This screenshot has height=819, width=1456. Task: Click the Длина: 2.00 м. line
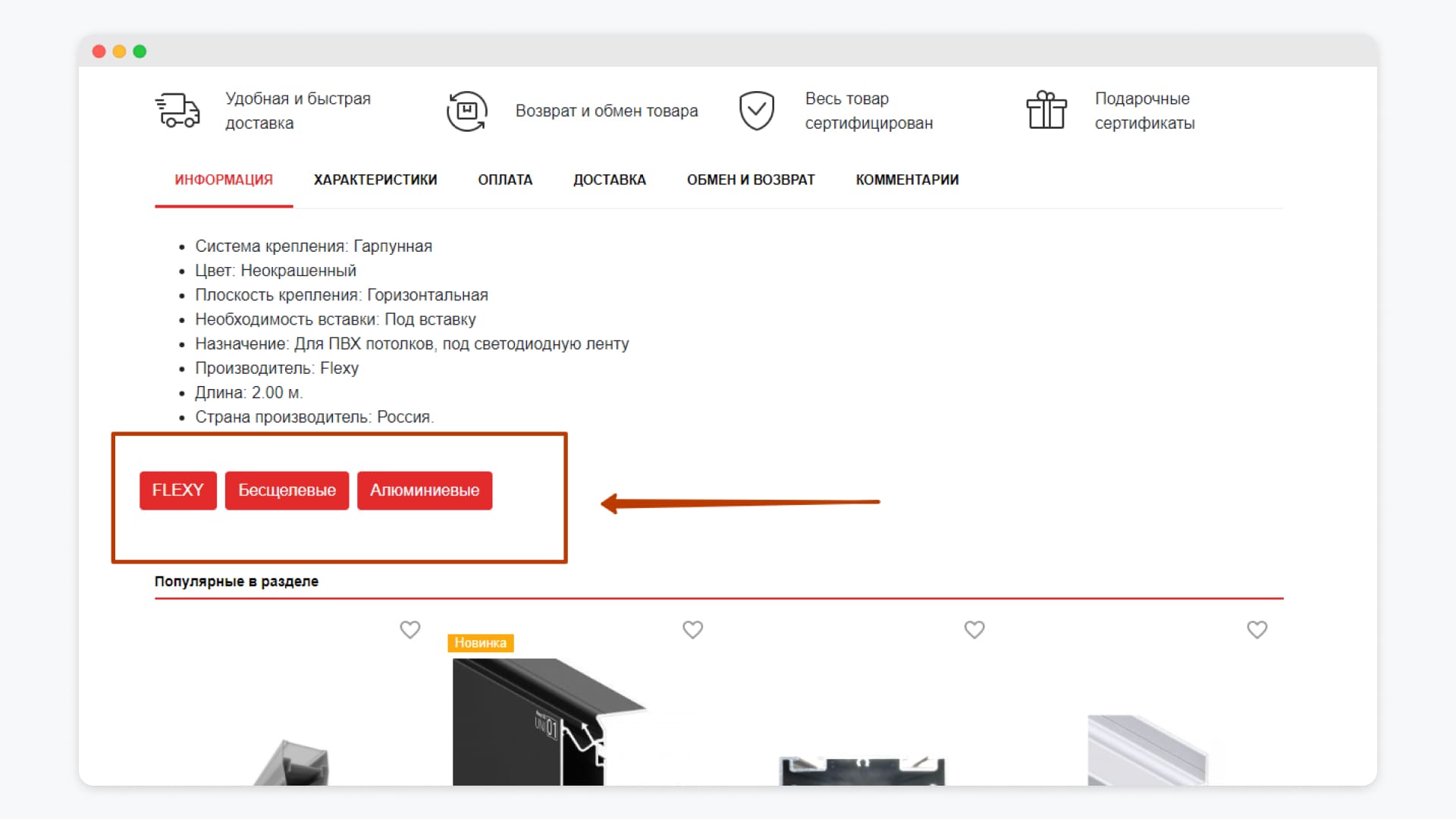249,393
